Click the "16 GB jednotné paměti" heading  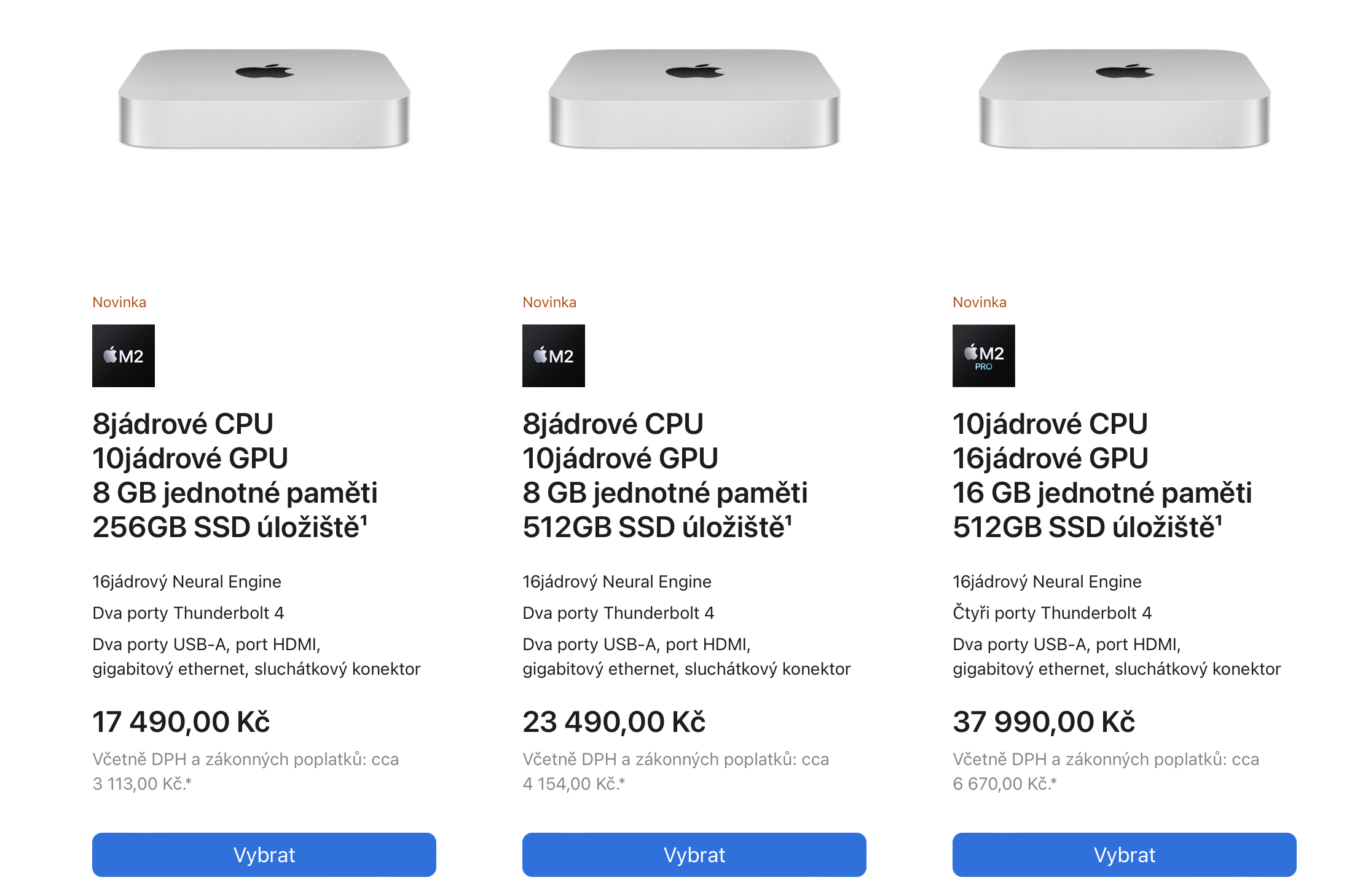(1102, 493)
